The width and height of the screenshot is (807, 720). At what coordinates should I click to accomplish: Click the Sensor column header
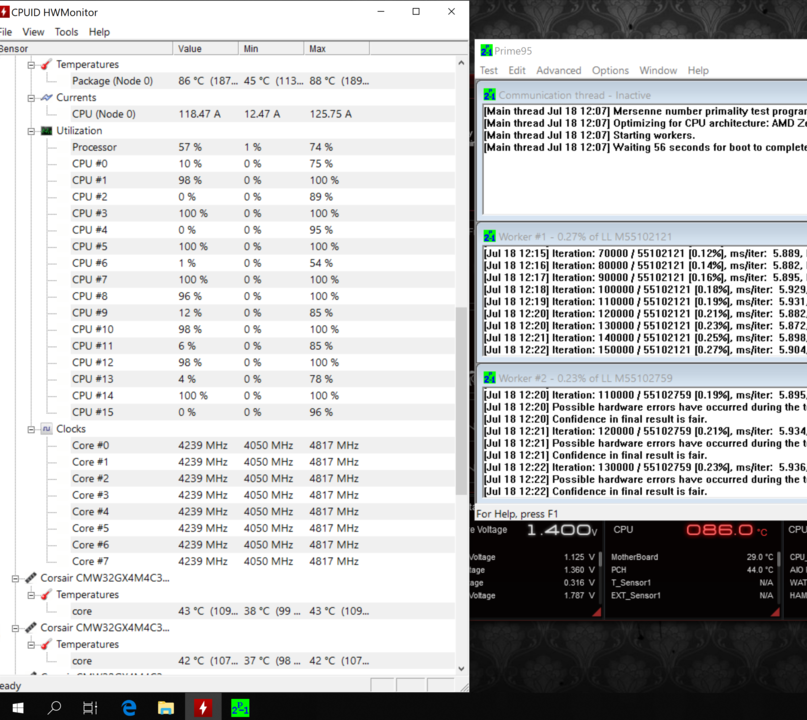pos(86,48)
